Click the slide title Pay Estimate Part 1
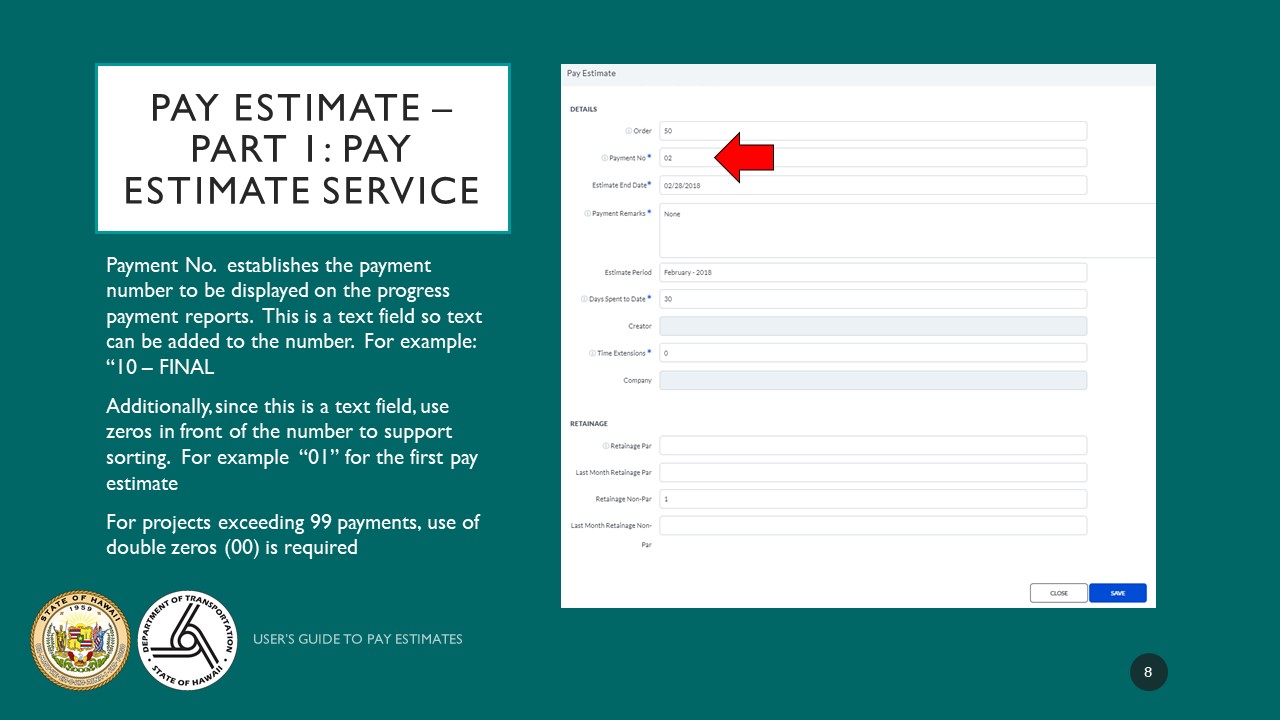The width and height of the screenshot is (1280, 720). (302, 148)
